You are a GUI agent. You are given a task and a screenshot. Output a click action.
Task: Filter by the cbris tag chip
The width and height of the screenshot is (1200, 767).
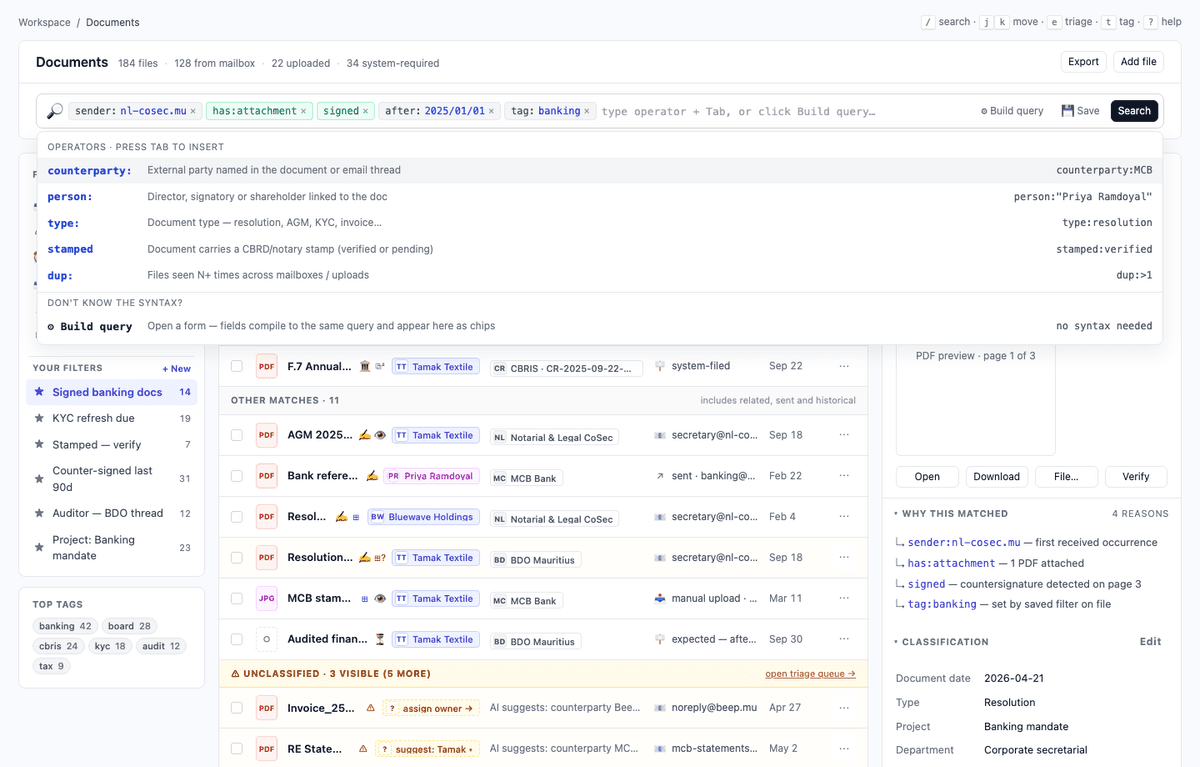click(59, 646)
